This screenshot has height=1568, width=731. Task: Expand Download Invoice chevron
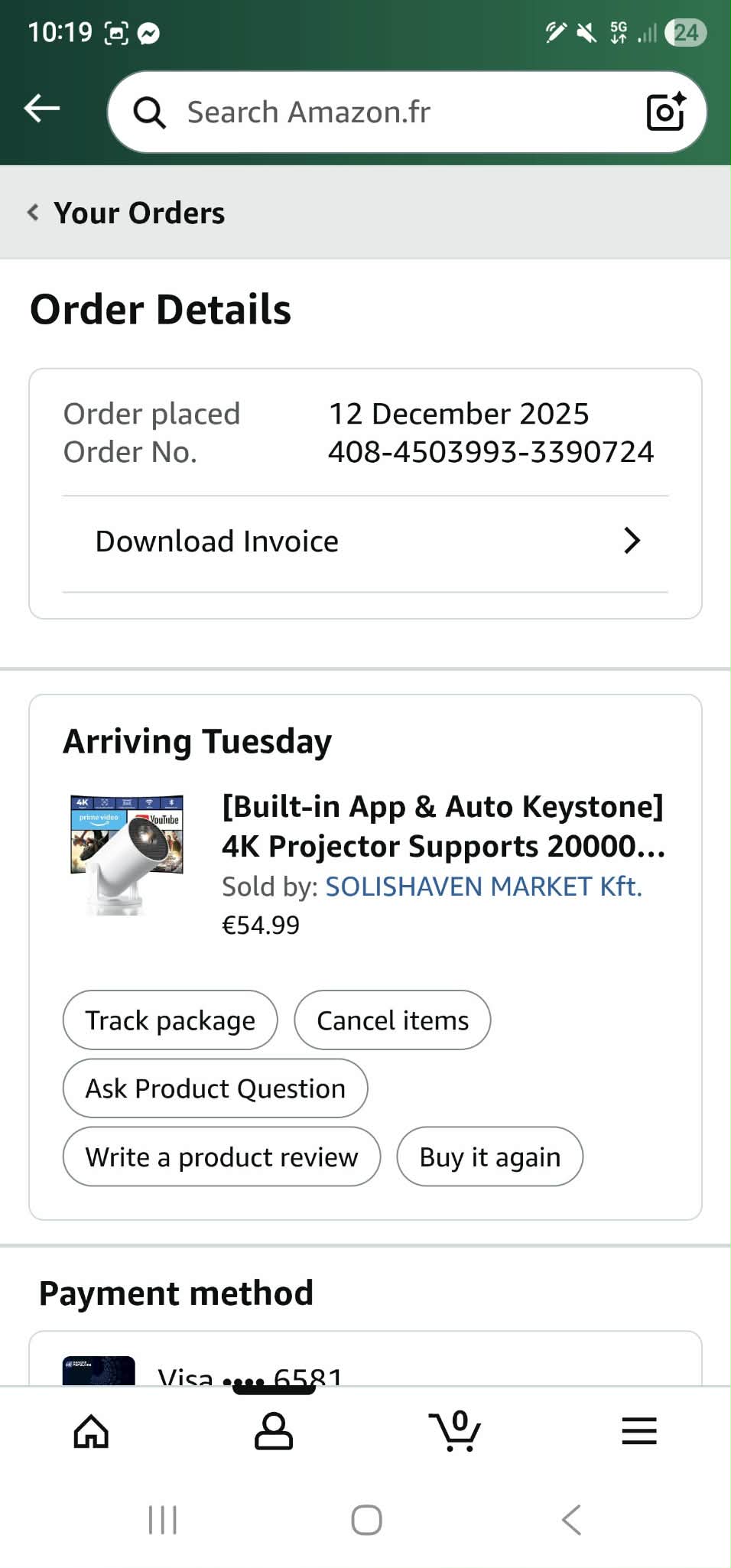632,541
